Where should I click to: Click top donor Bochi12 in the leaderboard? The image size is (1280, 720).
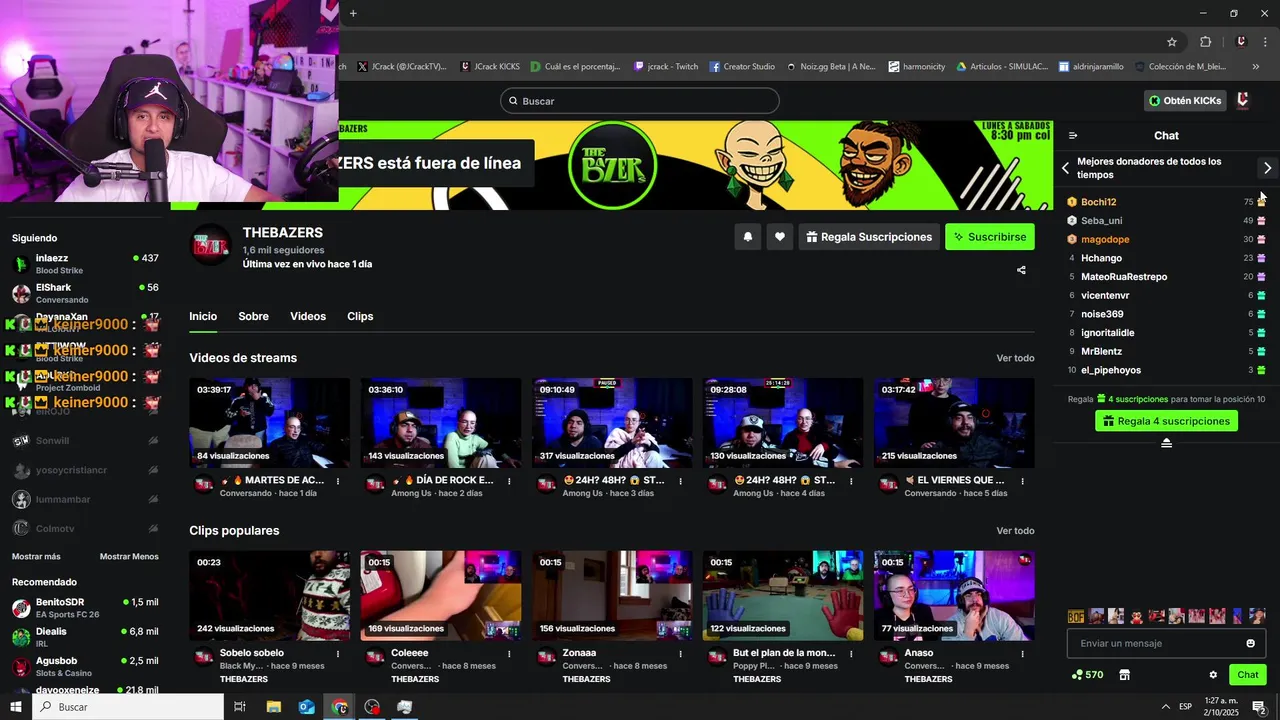pyautogui.click(x=1099, y=202)
